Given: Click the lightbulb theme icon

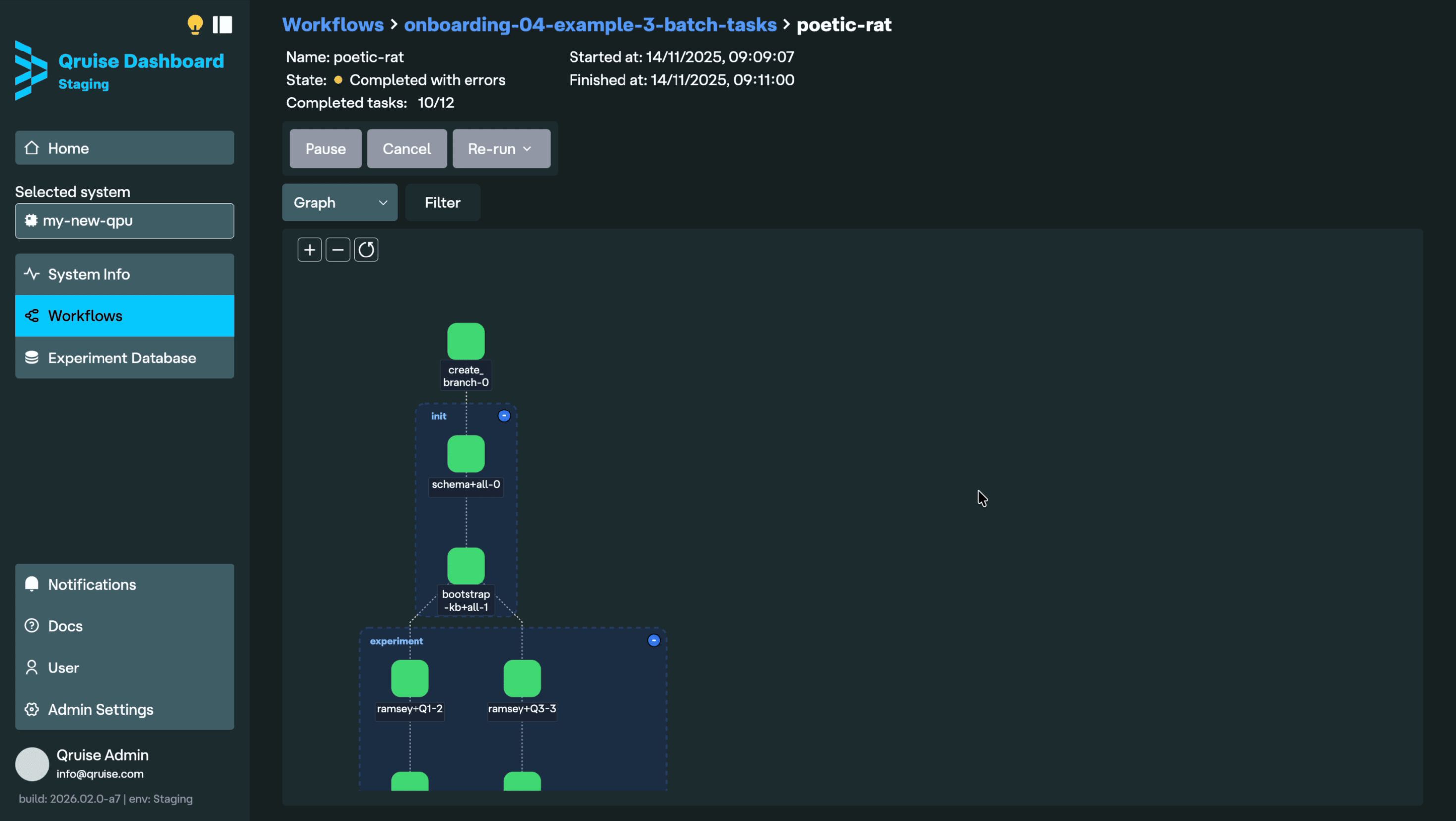Looking at the screenshot, I should coord(195,24).
